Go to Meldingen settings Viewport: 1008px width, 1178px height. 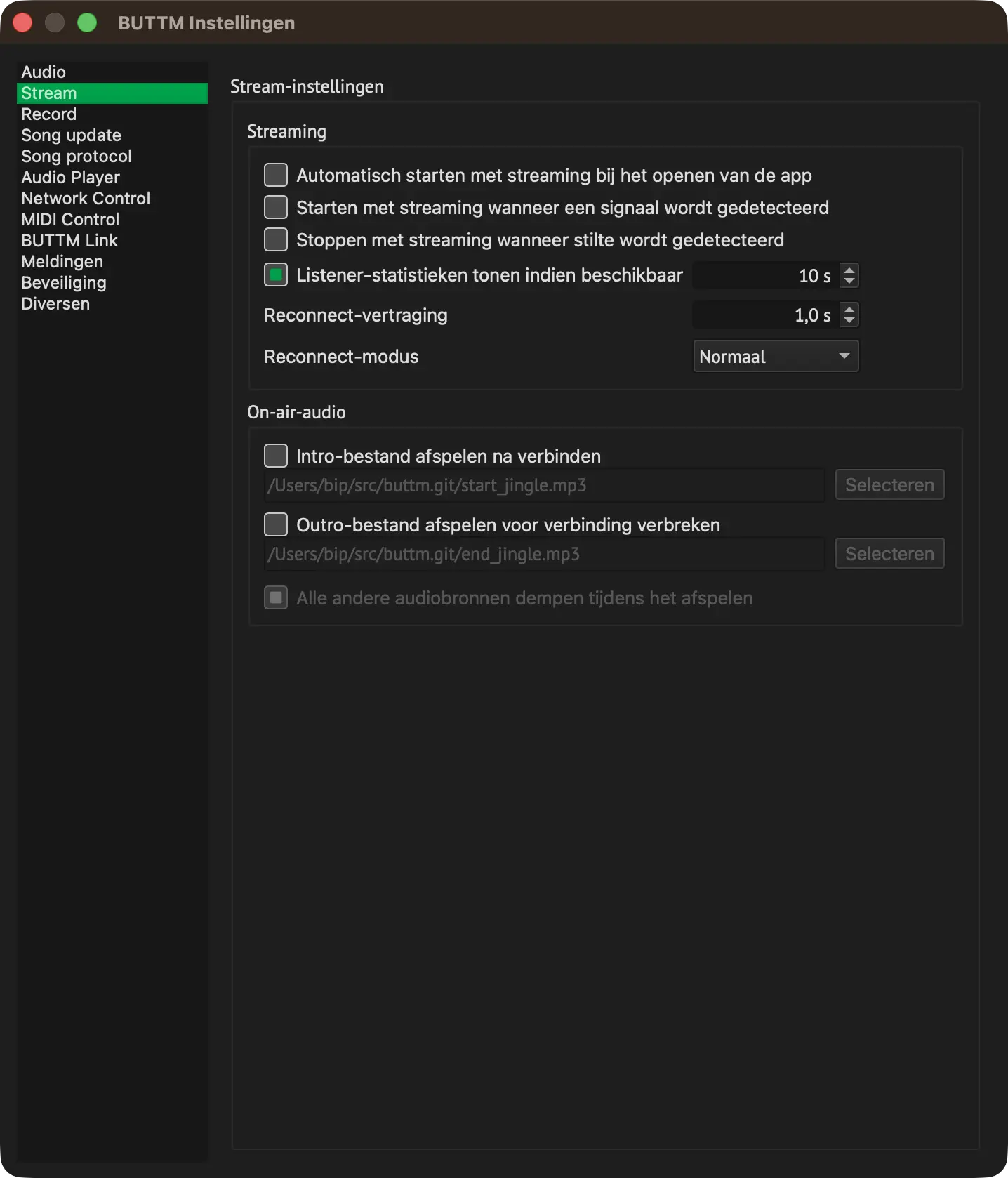click(x=112, y=262)
